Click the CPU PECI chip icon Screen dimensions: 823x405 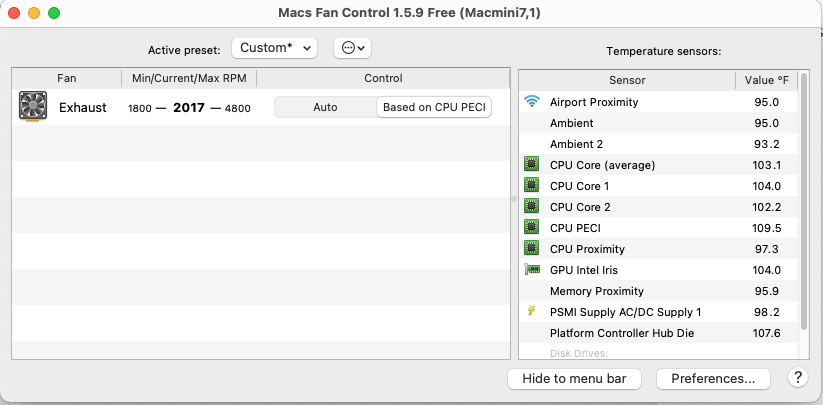(531, 228)
